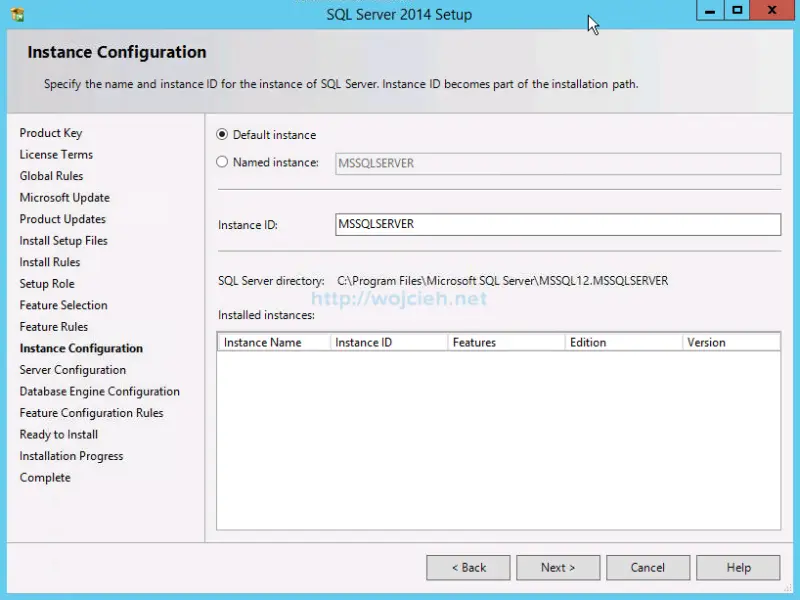The height and width of the screenshot is (600, 800).
Task: Select the Complete step
Action: point(44,477)
